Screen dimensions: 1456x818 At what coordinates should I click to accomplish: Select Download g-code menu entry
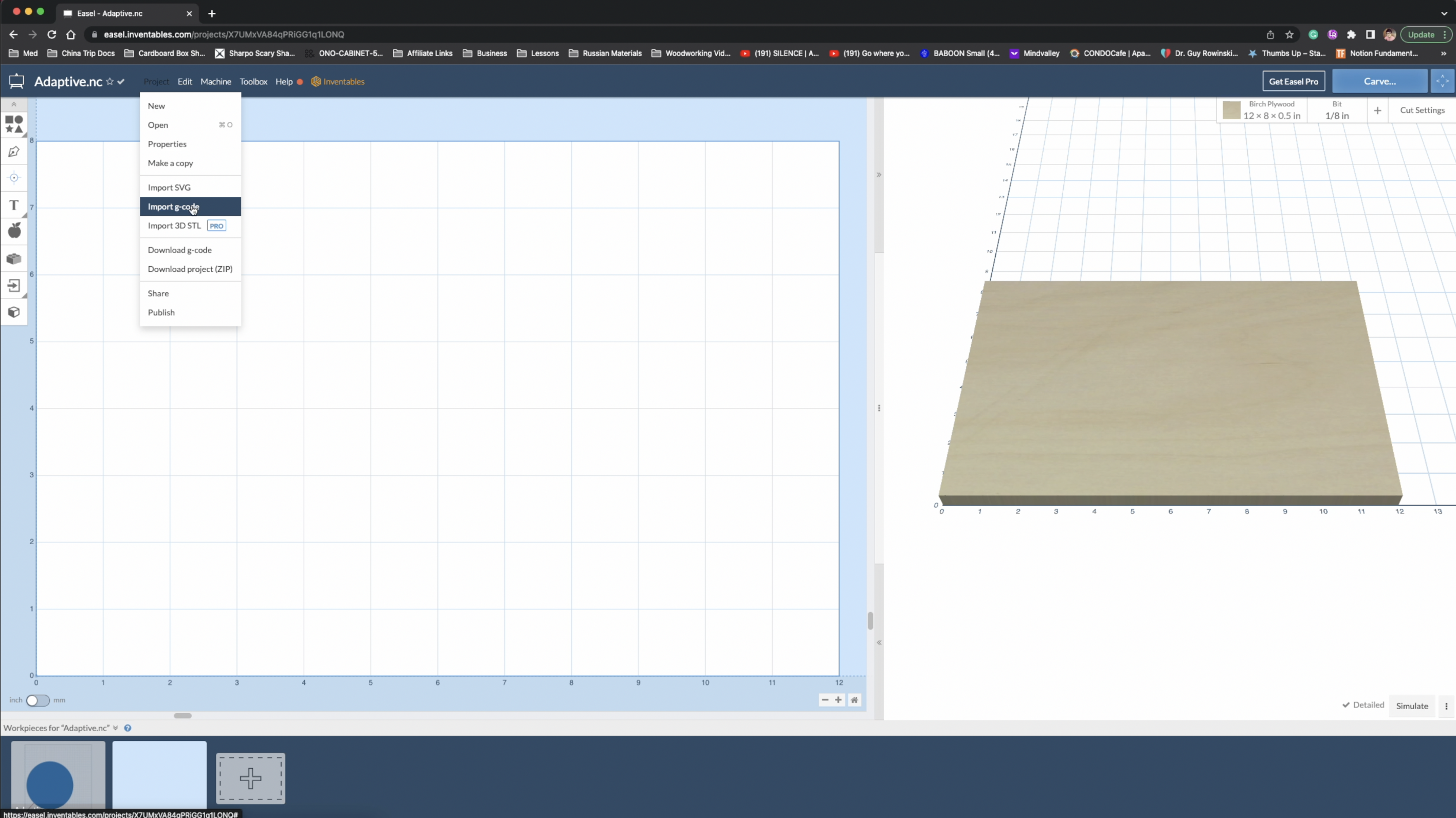pyautogui.click(x=180, y=250)
